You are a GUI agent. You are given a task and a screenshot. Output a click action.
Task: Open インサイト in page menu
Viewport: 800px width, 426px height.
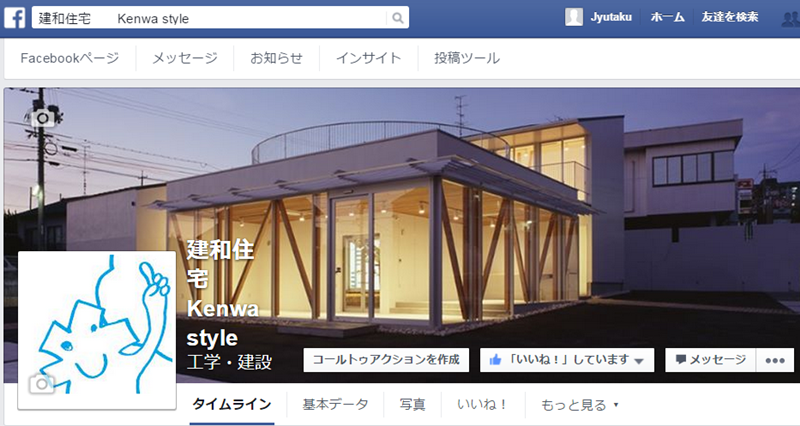[x=368, y=58]
